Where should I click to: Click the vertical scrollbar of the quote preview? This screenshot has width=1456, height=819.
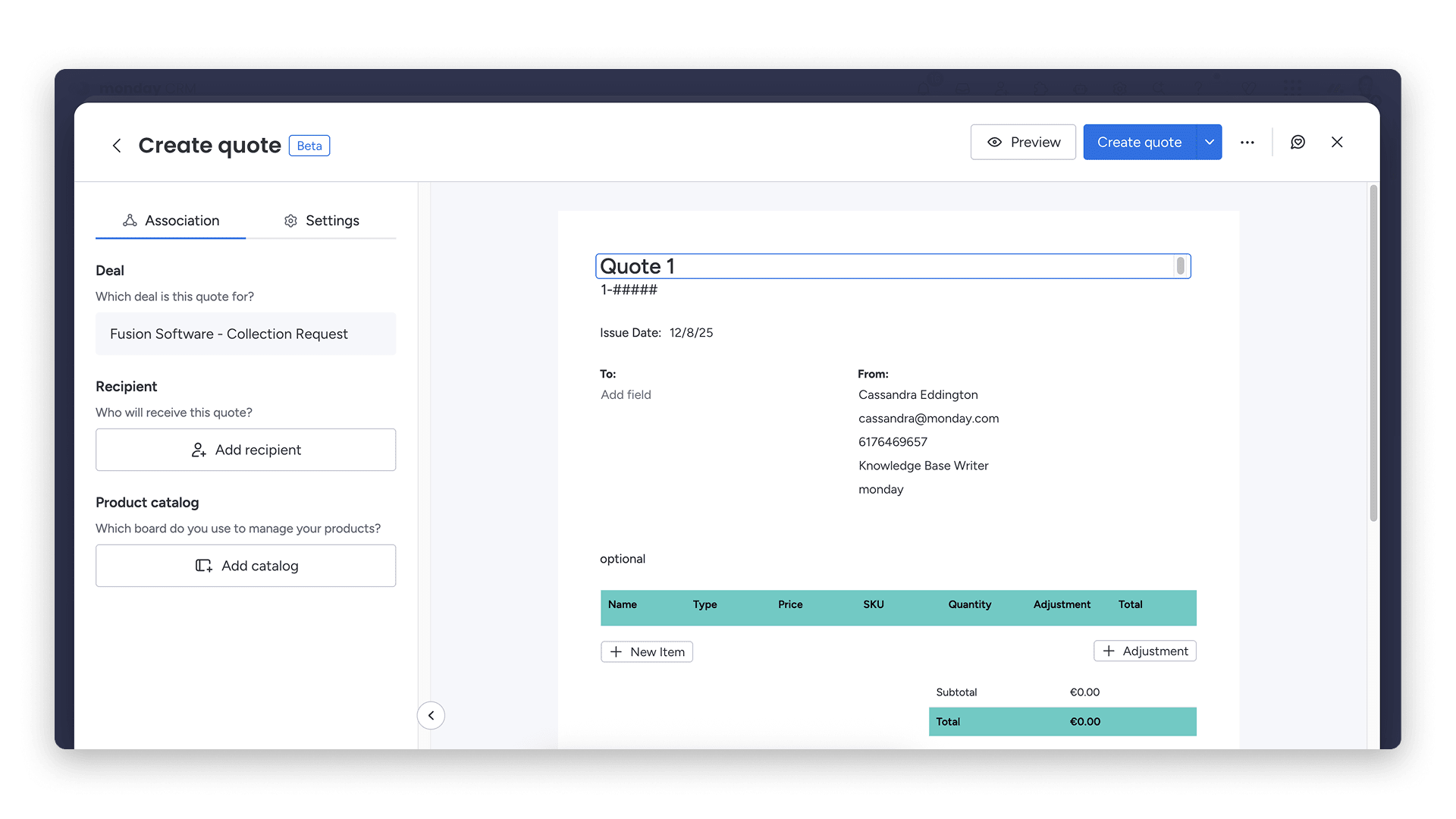tap(1373, 353)
